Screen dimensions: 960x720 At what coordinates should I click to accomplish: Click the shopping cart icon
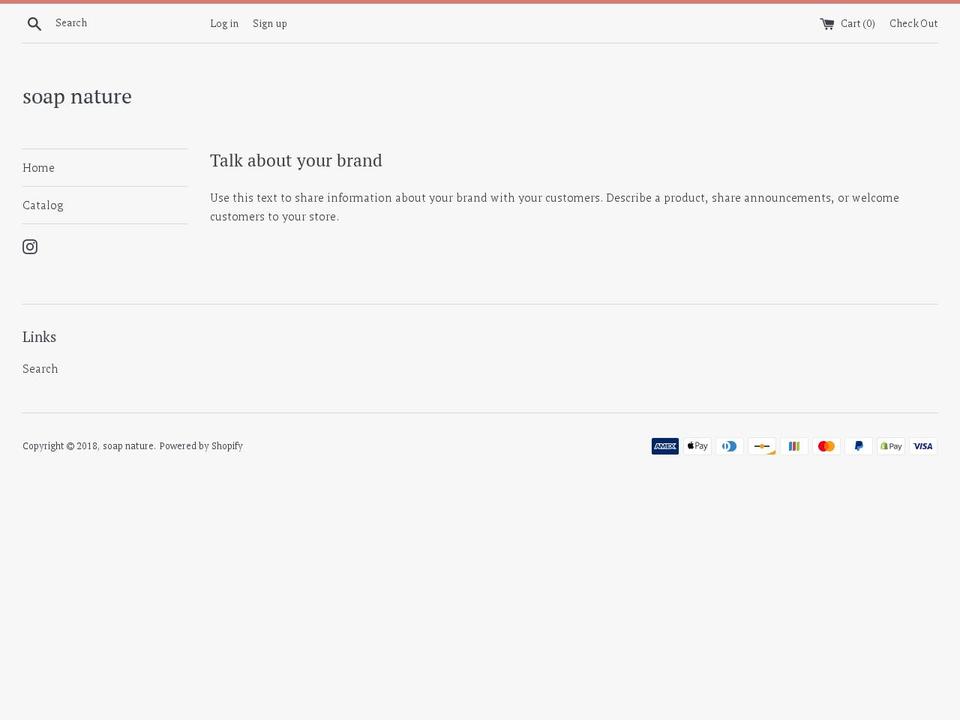(x=827, y=24)
